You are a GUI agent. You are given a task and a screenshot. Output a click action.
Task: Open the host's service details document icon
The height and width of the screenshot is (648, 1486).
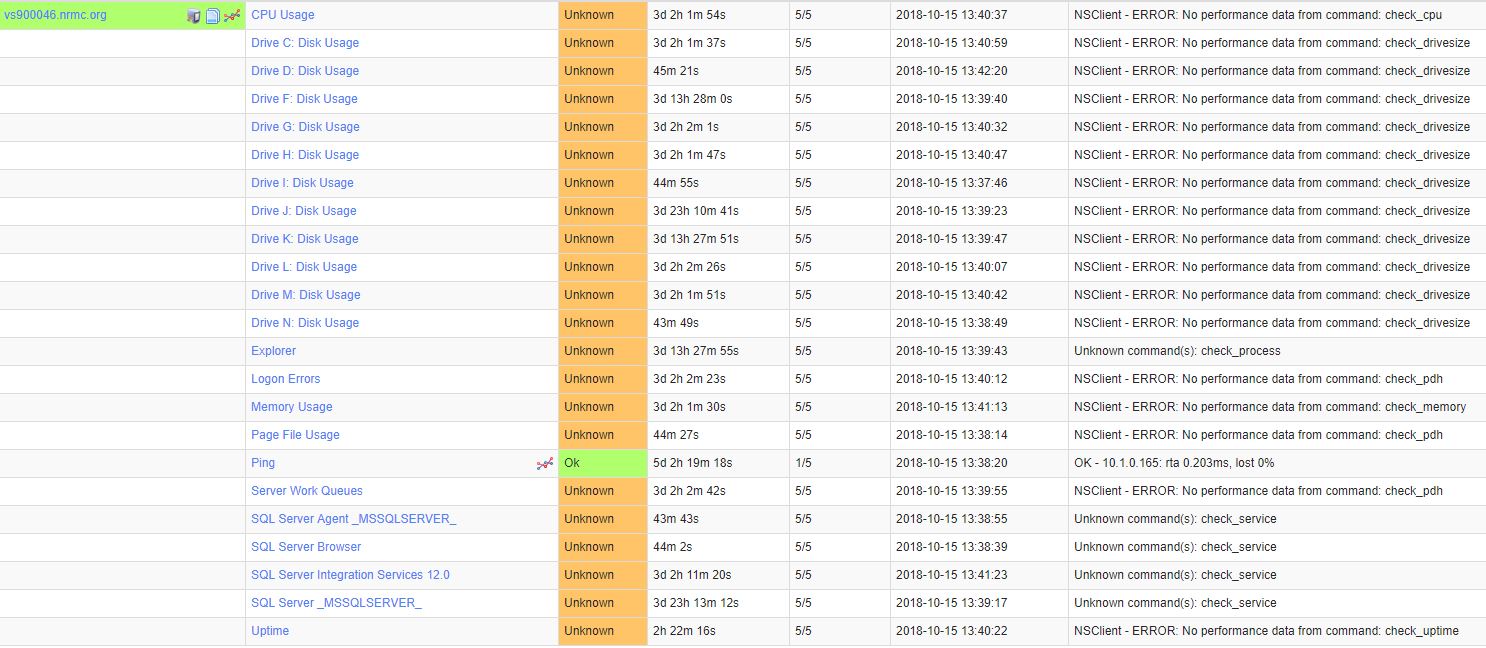(x=213, y=16)
